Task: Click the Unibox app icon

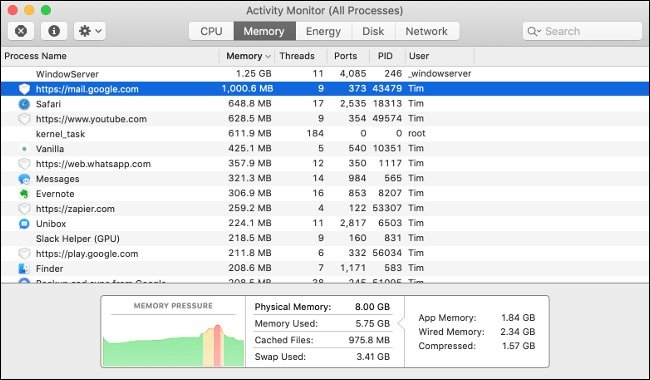Action: [x=24, y=223]
